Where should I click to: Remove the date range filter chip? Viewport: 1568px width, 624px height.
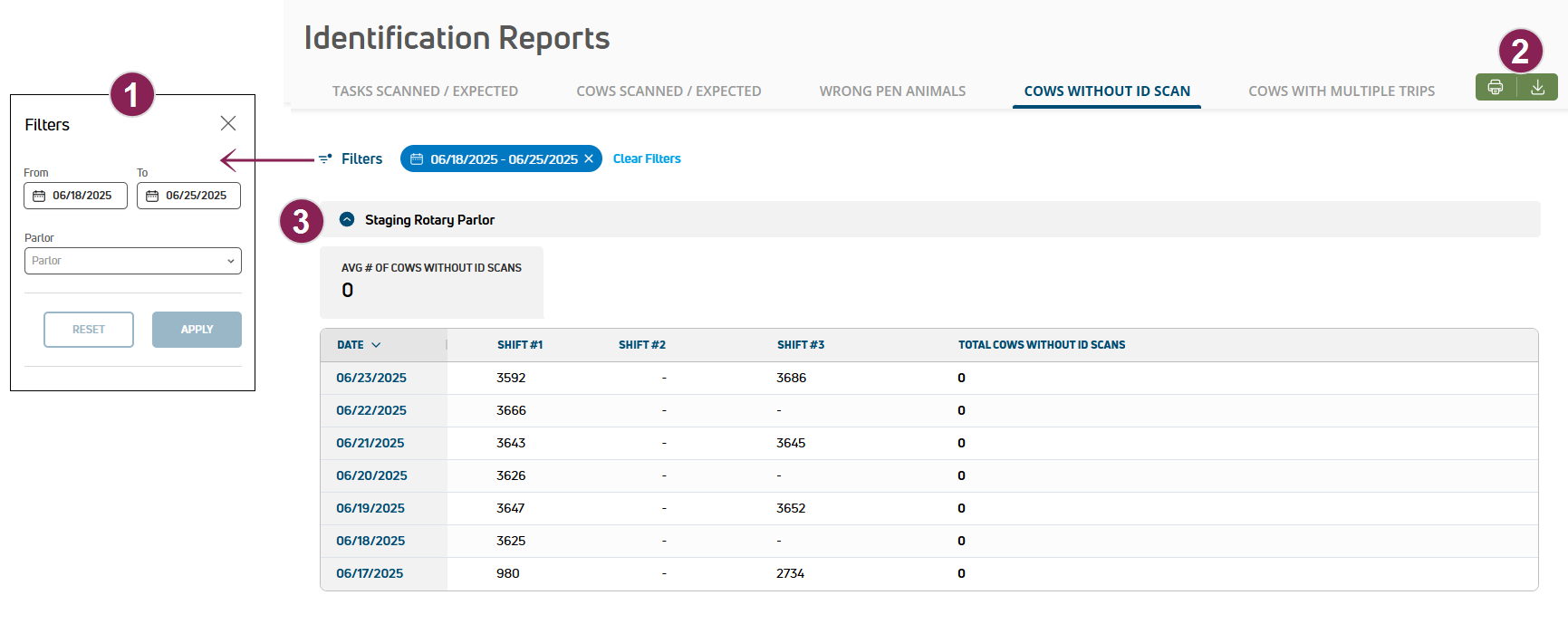pyautogui.click(x=589, y=158)
